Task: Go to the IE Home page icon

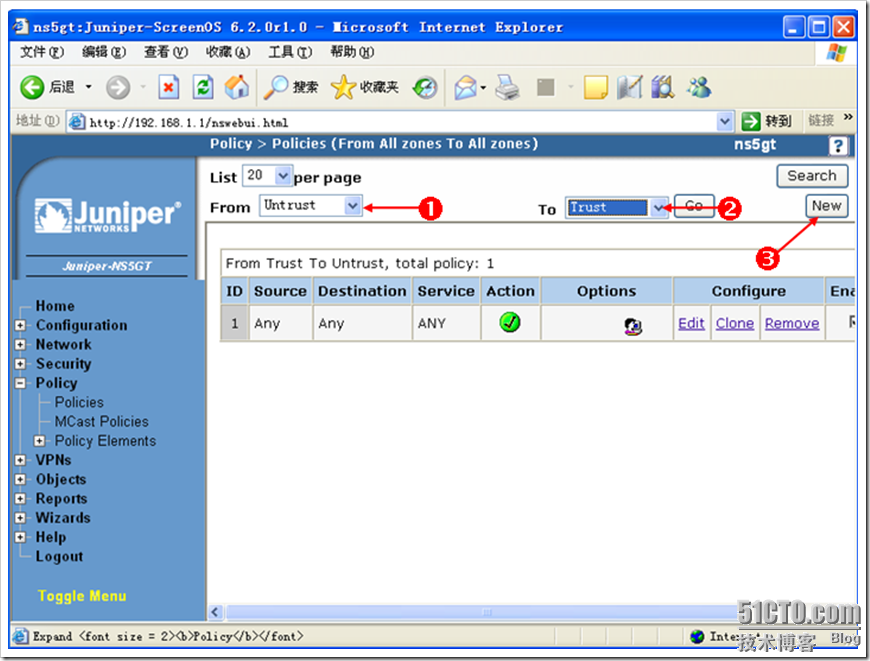Action: [237, 87]
